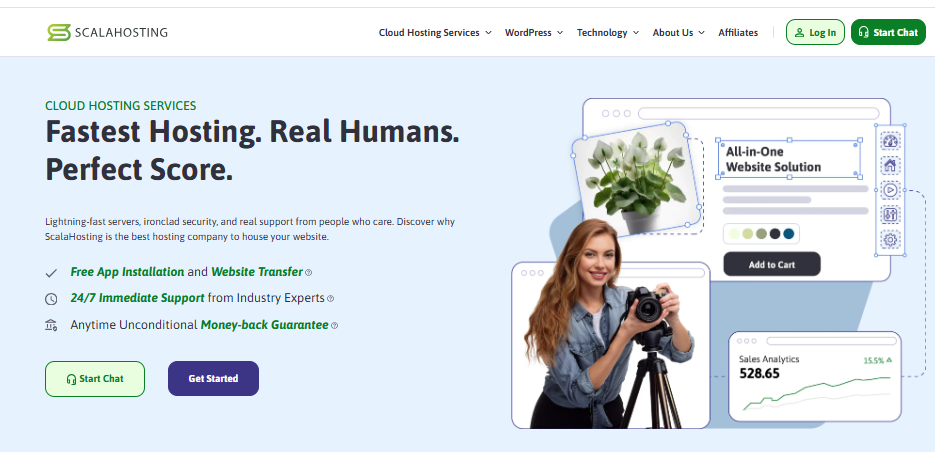The image size is (935, 452).
Task: Click the gear icon in illustration sidebar
Action: pyautogui.click(x=890, y=240)
